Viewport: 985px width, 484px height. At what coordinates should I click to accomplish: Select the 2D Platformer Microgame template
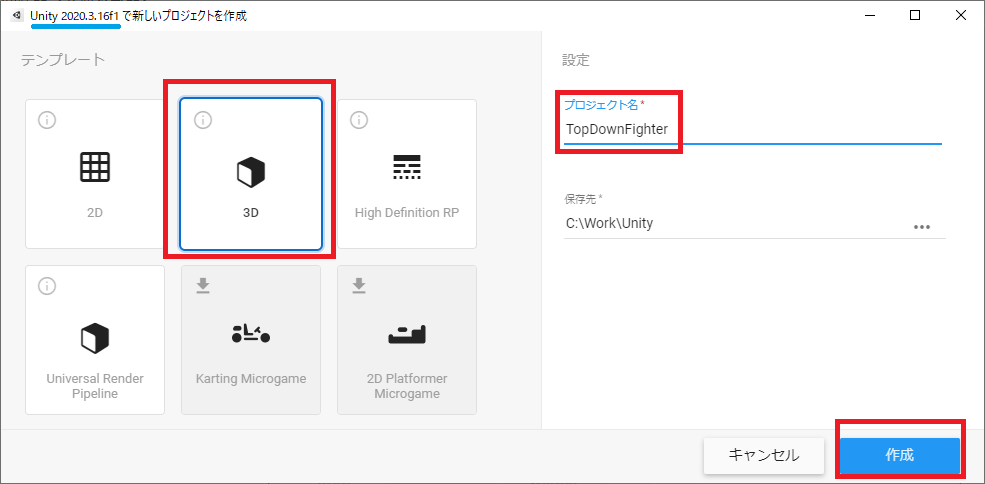[406, 339]
